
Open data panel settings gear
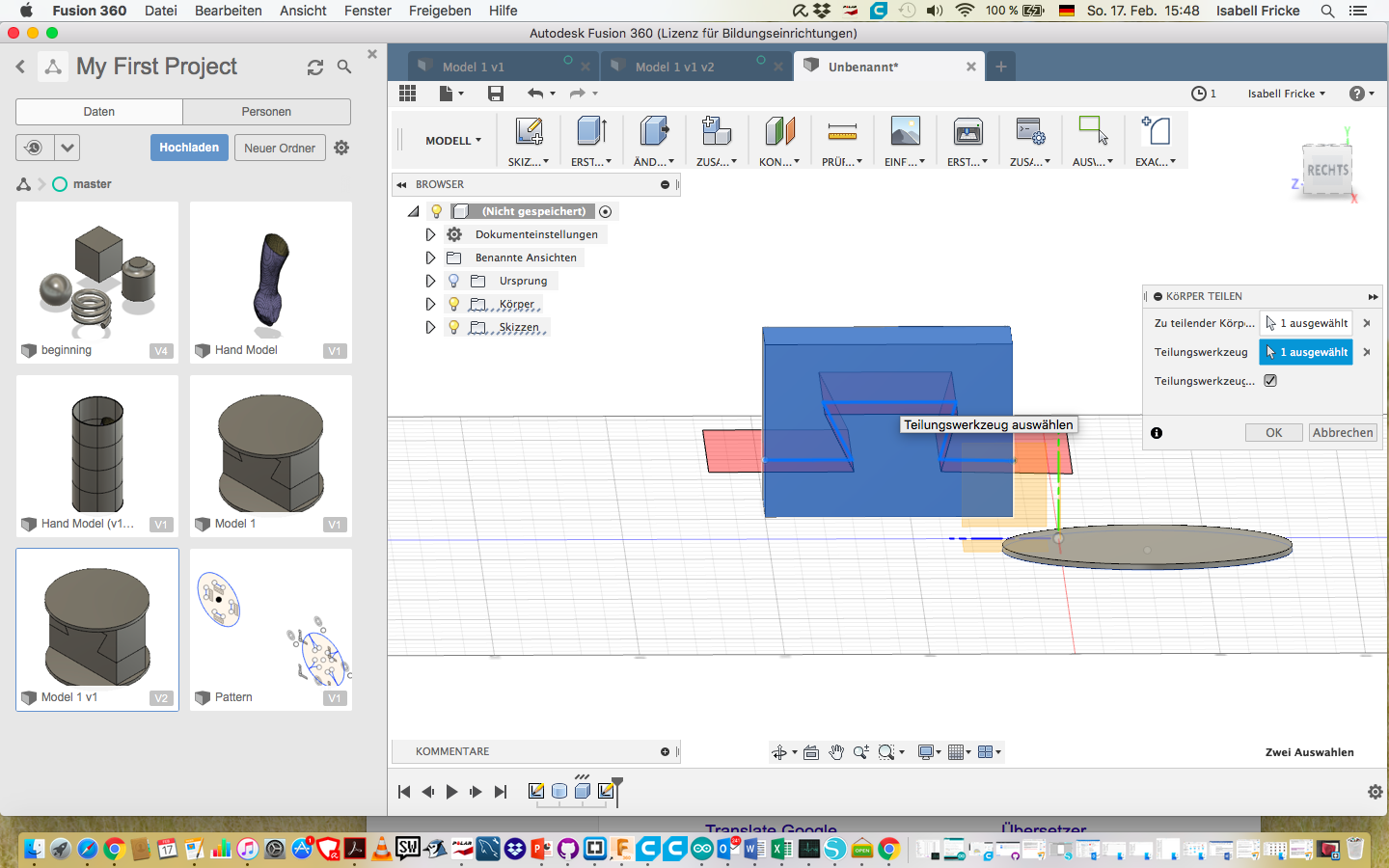(x=341, y=148)
